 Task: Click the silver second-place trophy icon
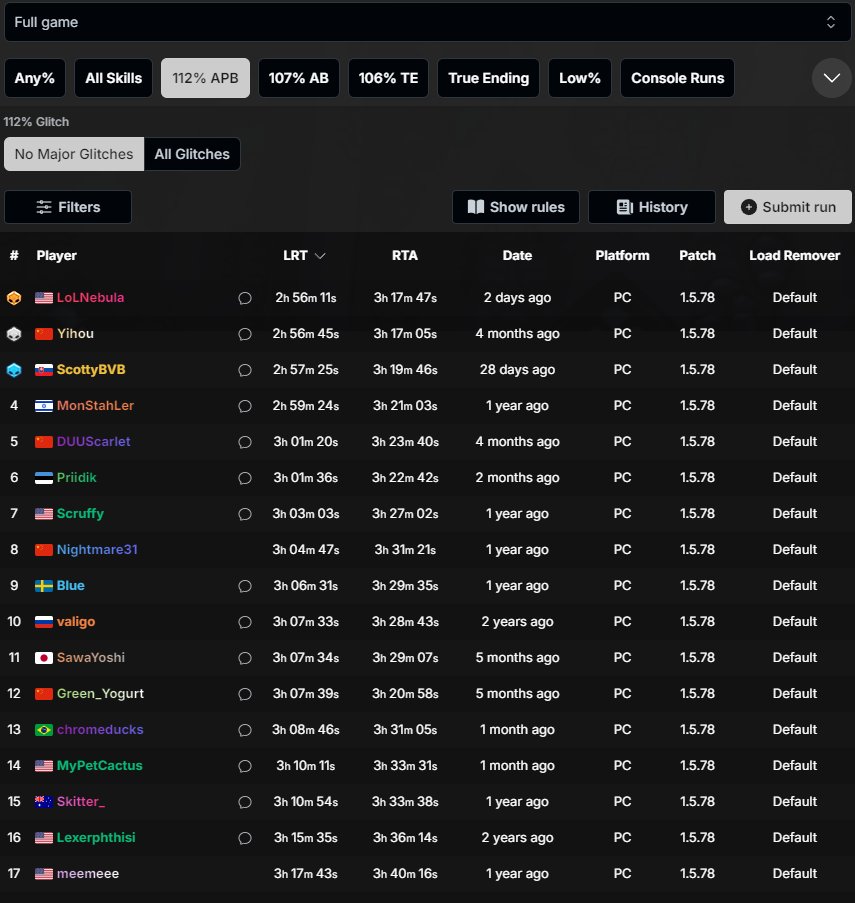tap(14, 334)
